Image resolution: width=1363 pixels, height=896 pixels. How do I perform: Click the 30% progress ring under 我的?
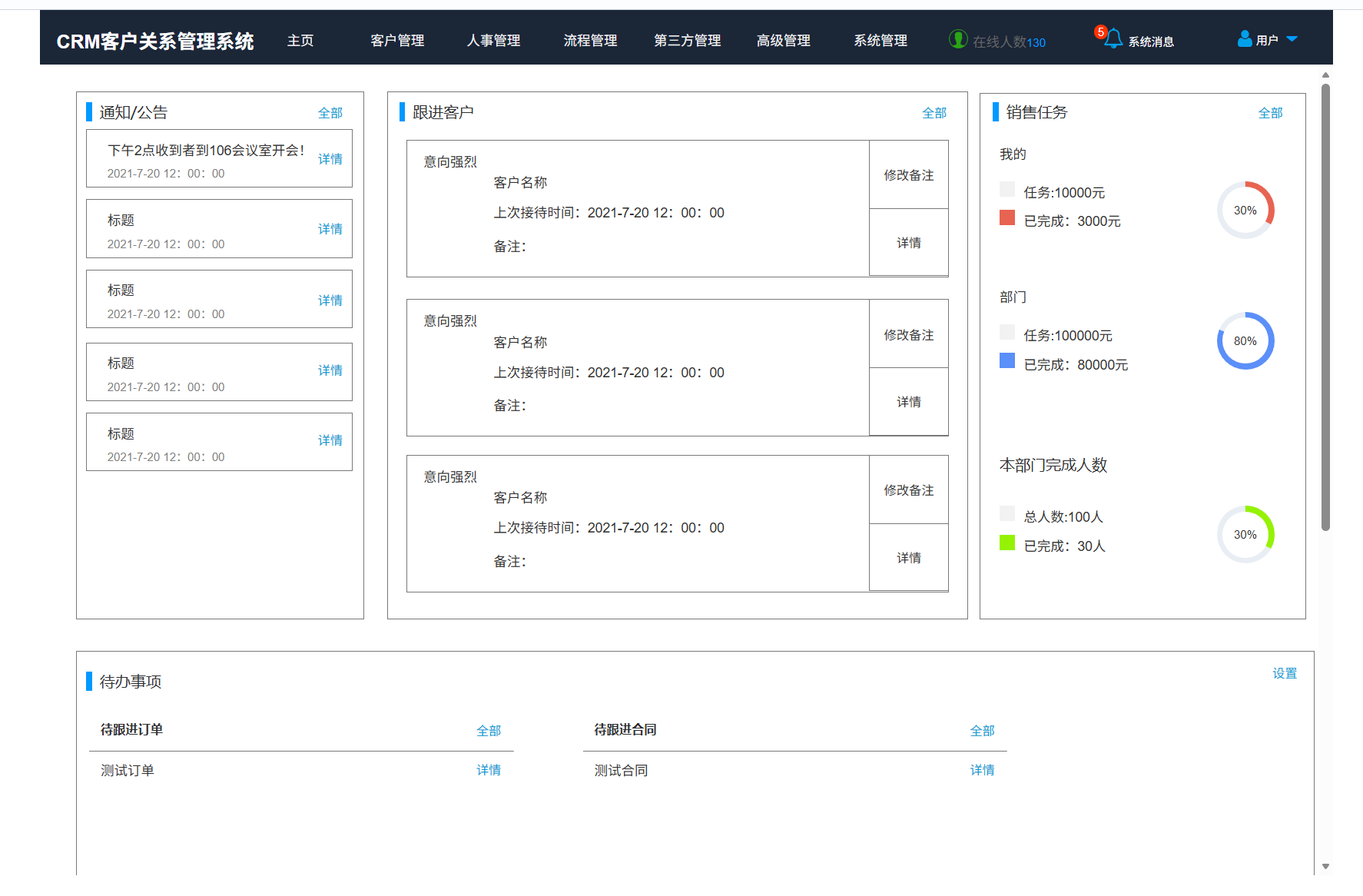1245,210
